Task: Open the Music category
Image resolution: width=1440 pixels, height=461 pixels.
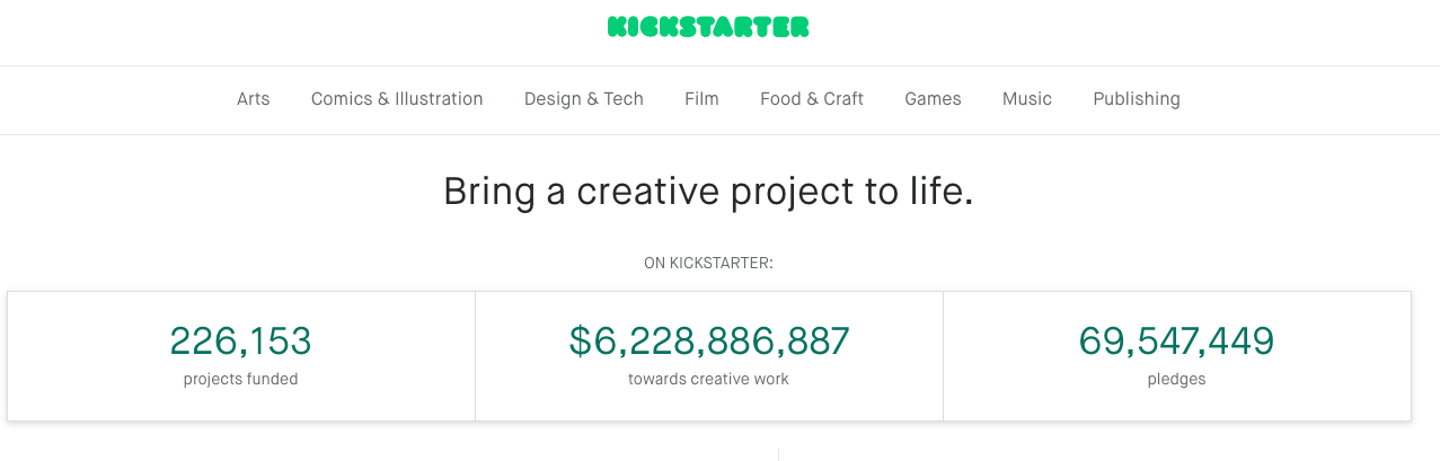Action: point(1026,99)
